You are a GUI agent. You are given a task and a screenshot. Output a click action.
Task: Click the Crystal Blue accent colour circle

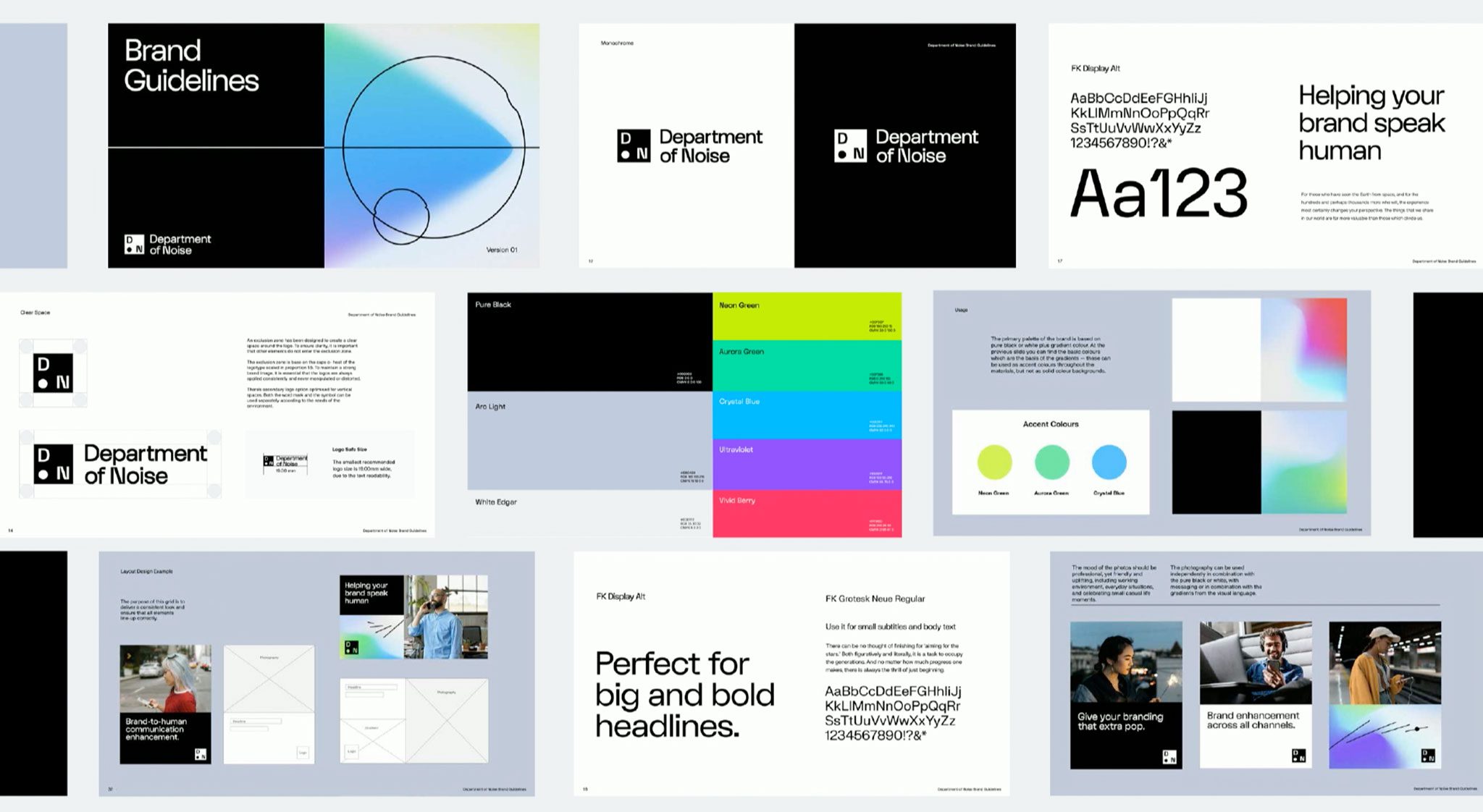[x=1109, y=462]
